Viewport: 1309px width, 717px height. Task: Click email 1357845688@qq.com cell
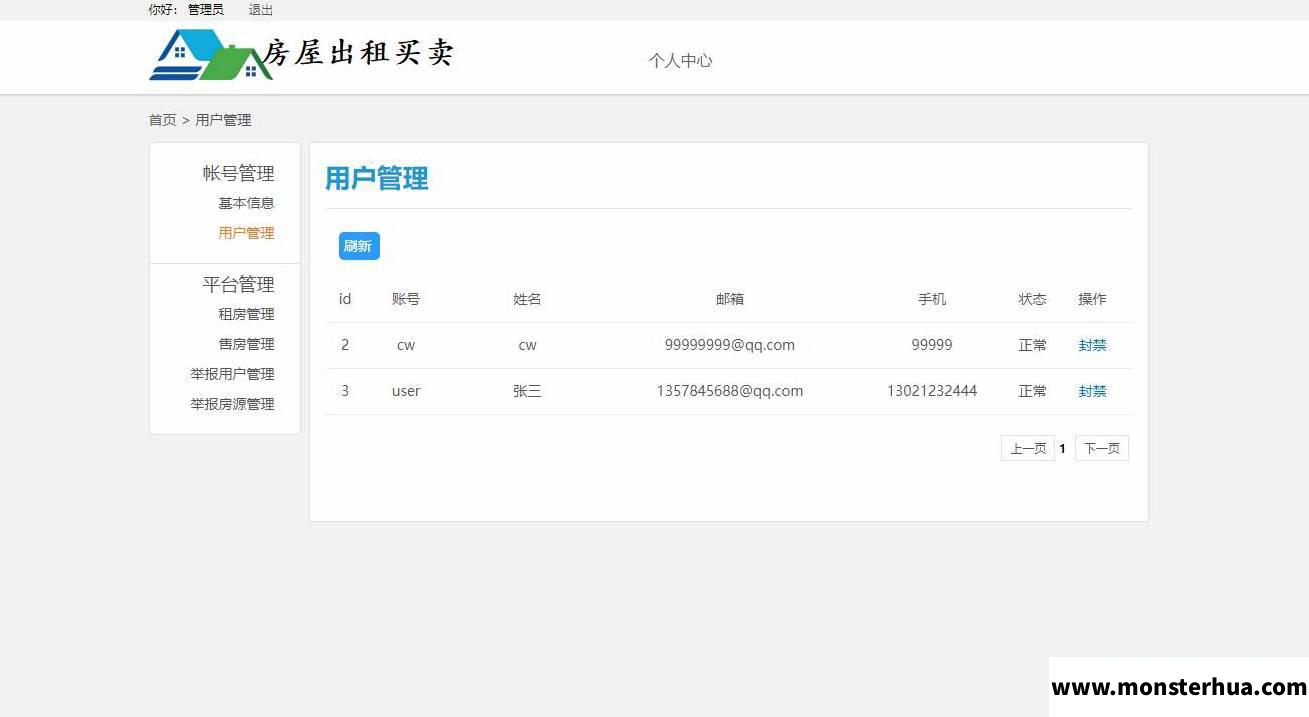(x=730, y=391)
